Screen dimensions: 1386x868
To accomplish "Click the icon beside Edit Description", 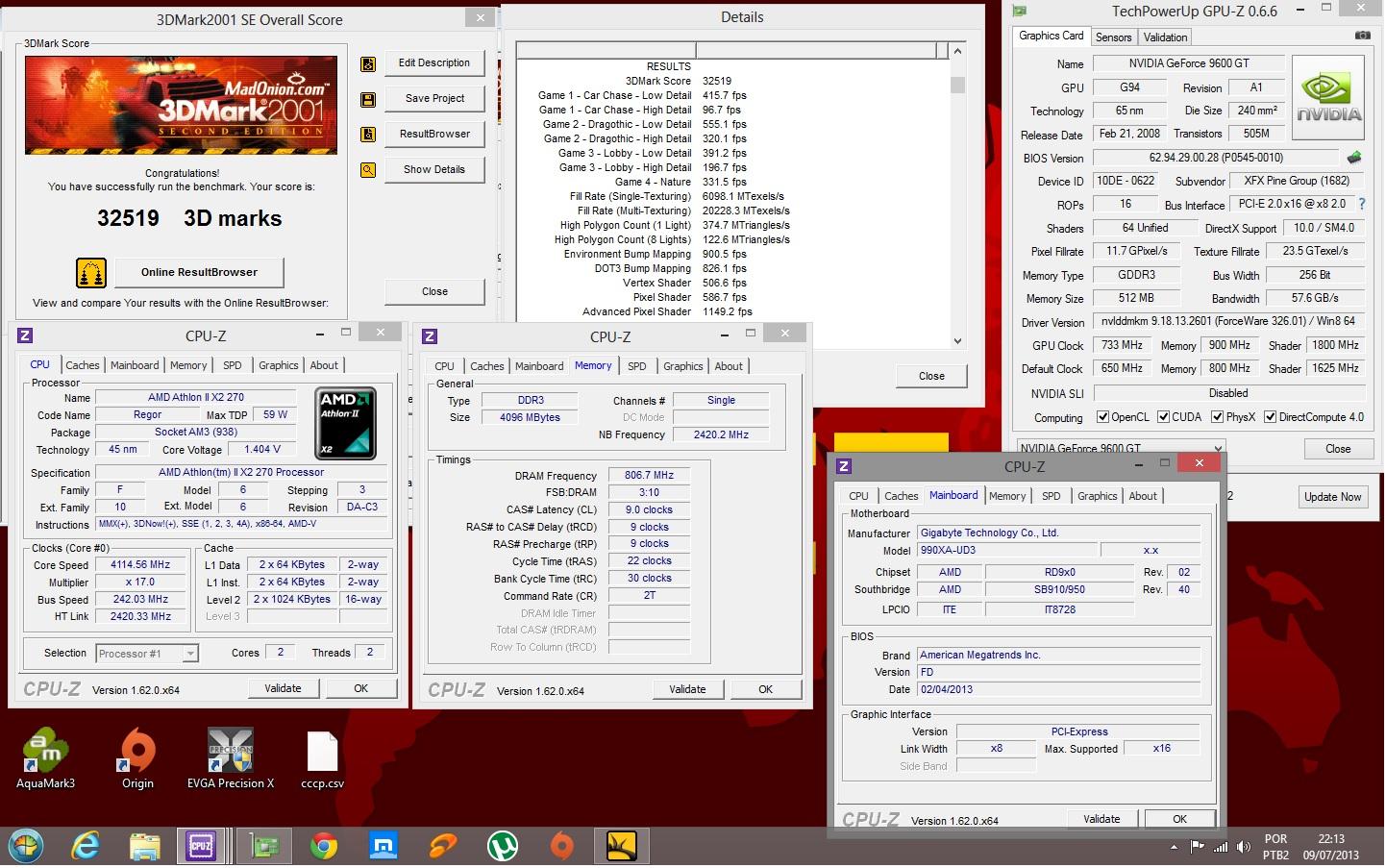I will tap(368, 63).
